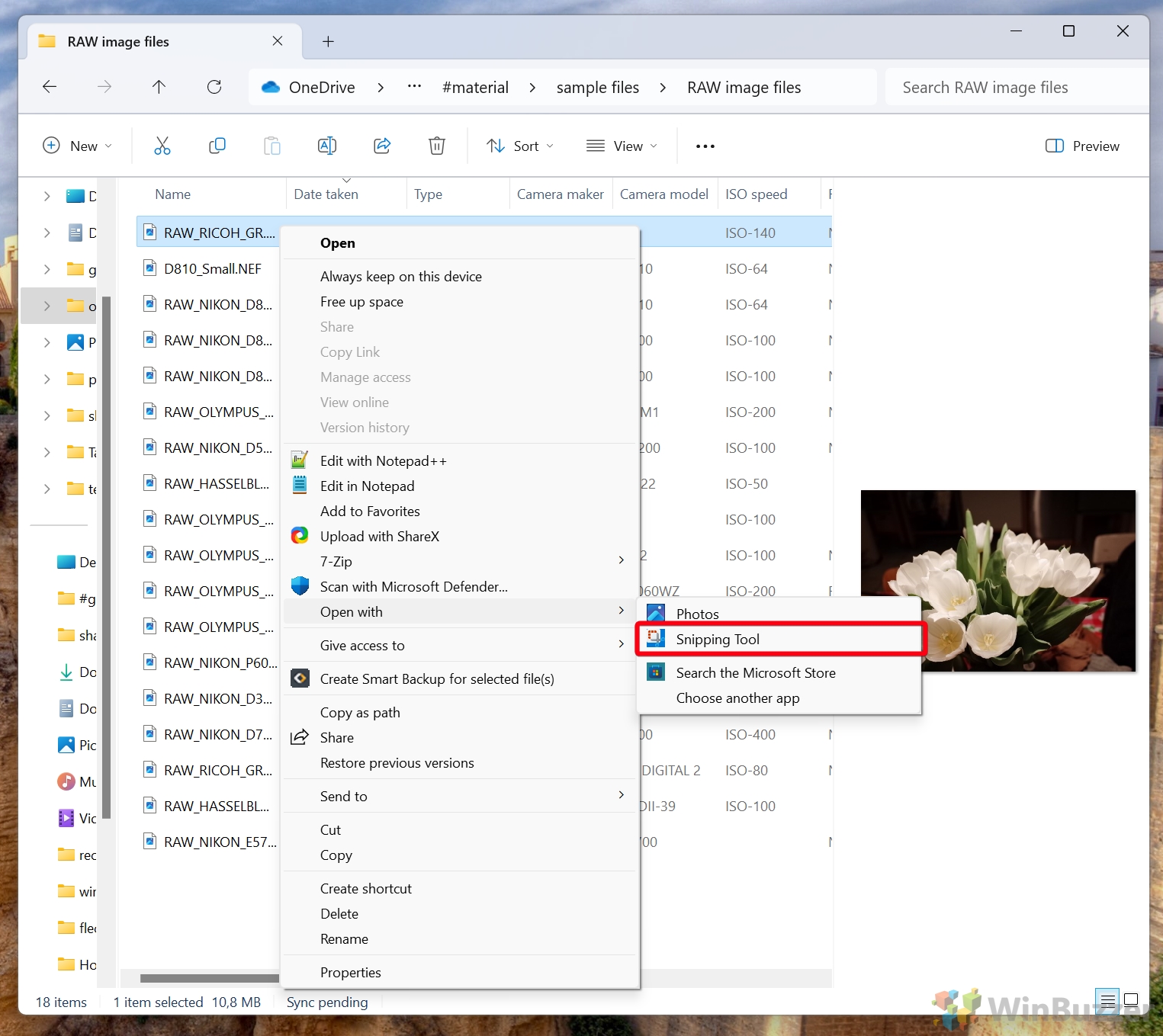This screenshot has width=1163, height=1036.
Task: Click the Defender shield icon
Action: click(x=300, y=586)
